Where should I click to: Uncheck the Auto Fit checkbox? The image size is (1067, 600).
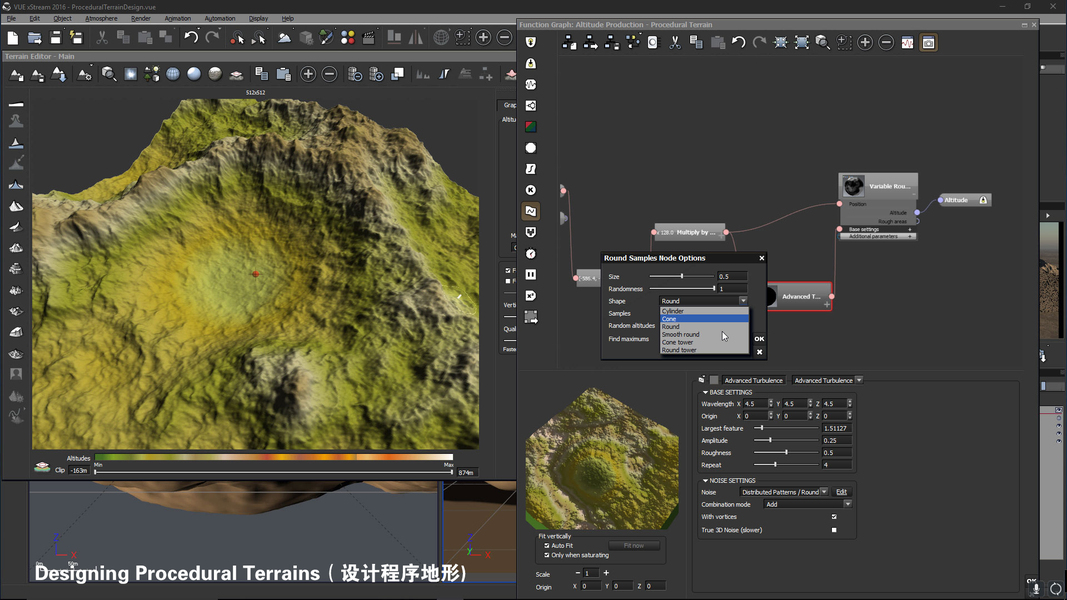547,546
